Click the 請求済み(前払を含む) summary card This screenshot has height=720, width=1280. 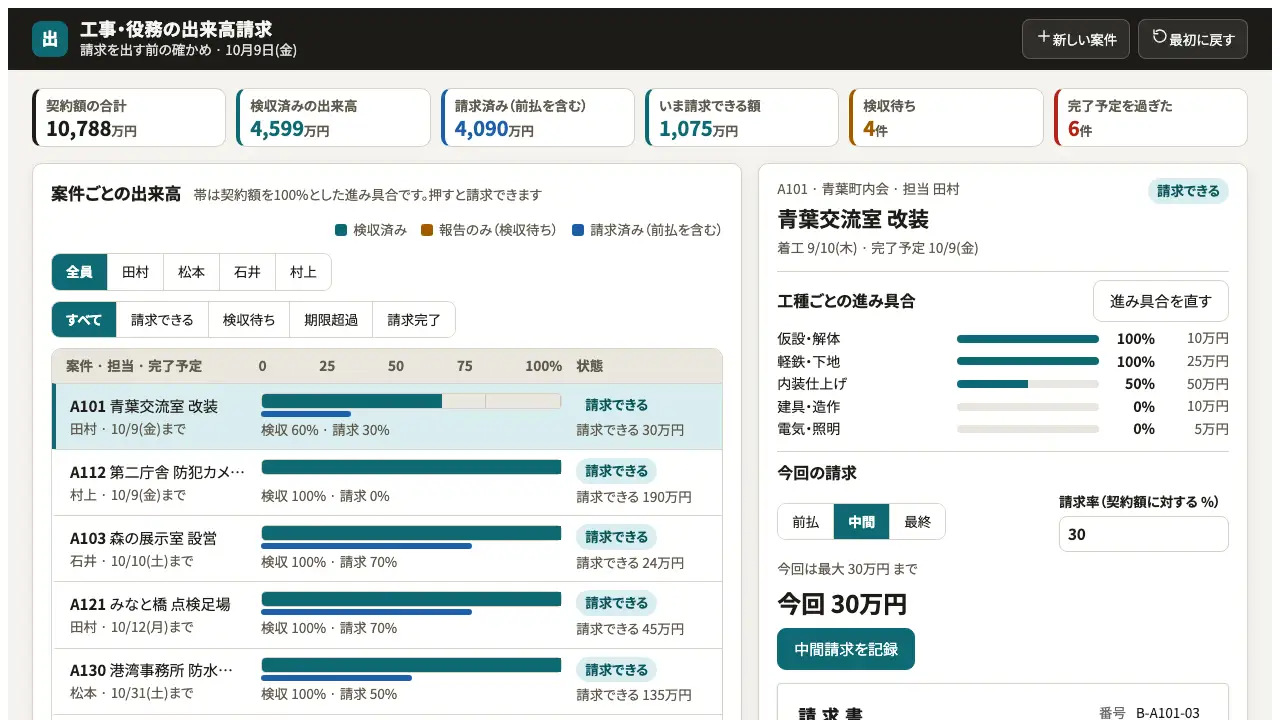pos(538,118)
